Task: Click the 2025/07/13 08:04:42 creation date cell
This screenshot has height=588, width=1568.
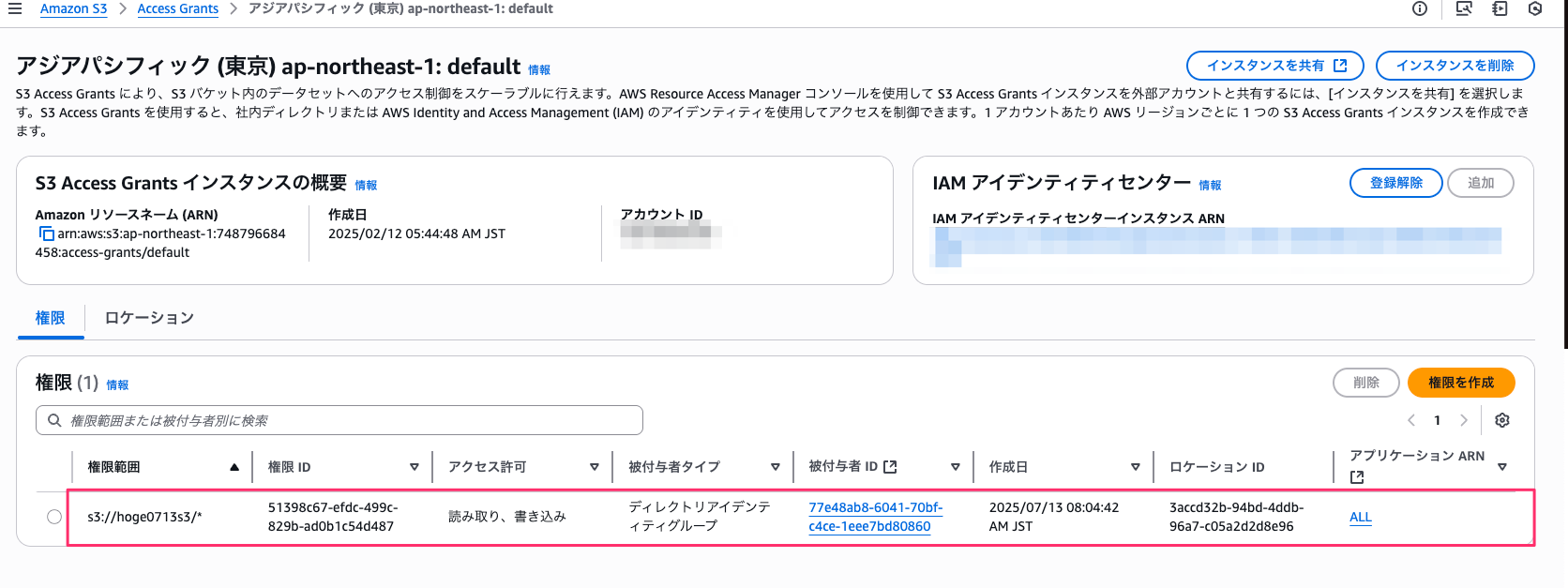Action: click(1054, 517)
